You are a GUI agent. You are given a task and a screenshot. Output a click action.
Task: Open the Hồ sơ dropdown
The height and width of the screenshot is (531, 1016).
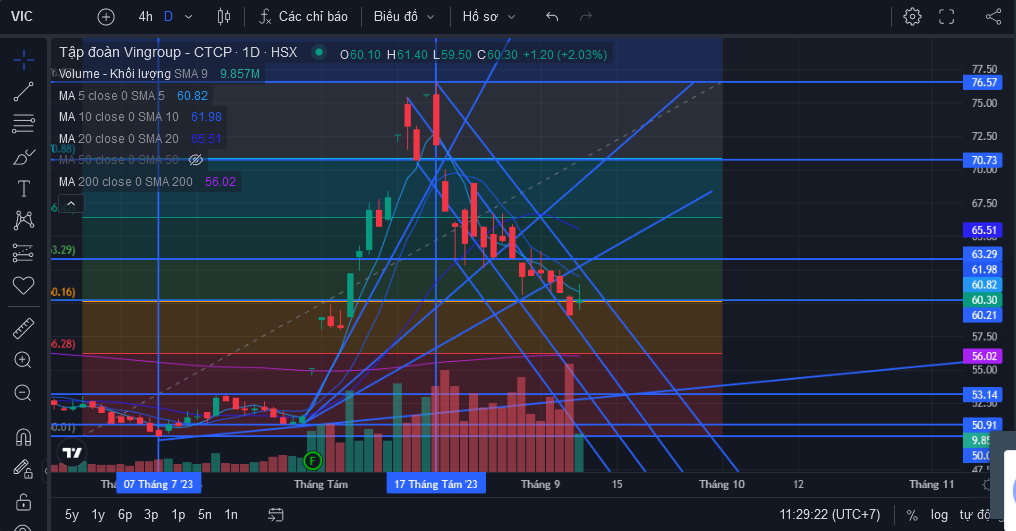489,17
